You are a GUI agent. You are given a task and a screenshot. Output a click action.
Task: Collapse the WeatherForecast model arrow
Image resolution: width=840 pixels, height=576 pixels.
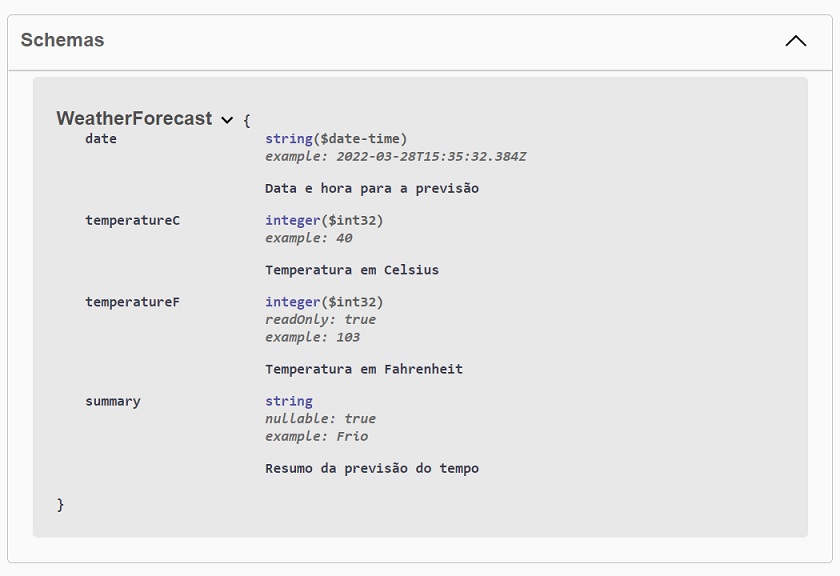coord(227,120)
